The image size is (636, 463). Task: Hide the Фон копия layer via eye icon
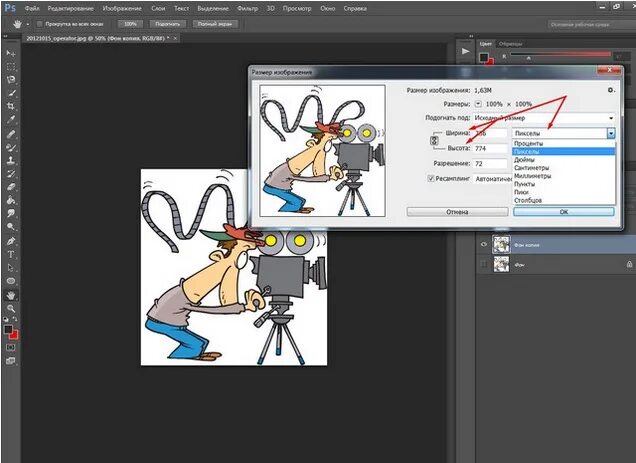tap(483, 245)
